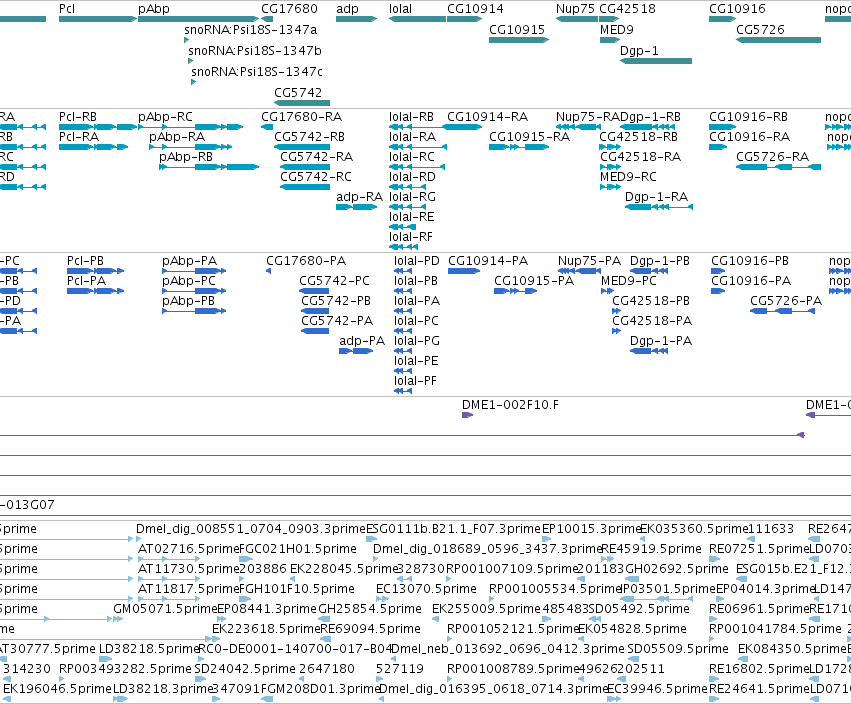Select protein pAbp-PB

click(194, 311)
